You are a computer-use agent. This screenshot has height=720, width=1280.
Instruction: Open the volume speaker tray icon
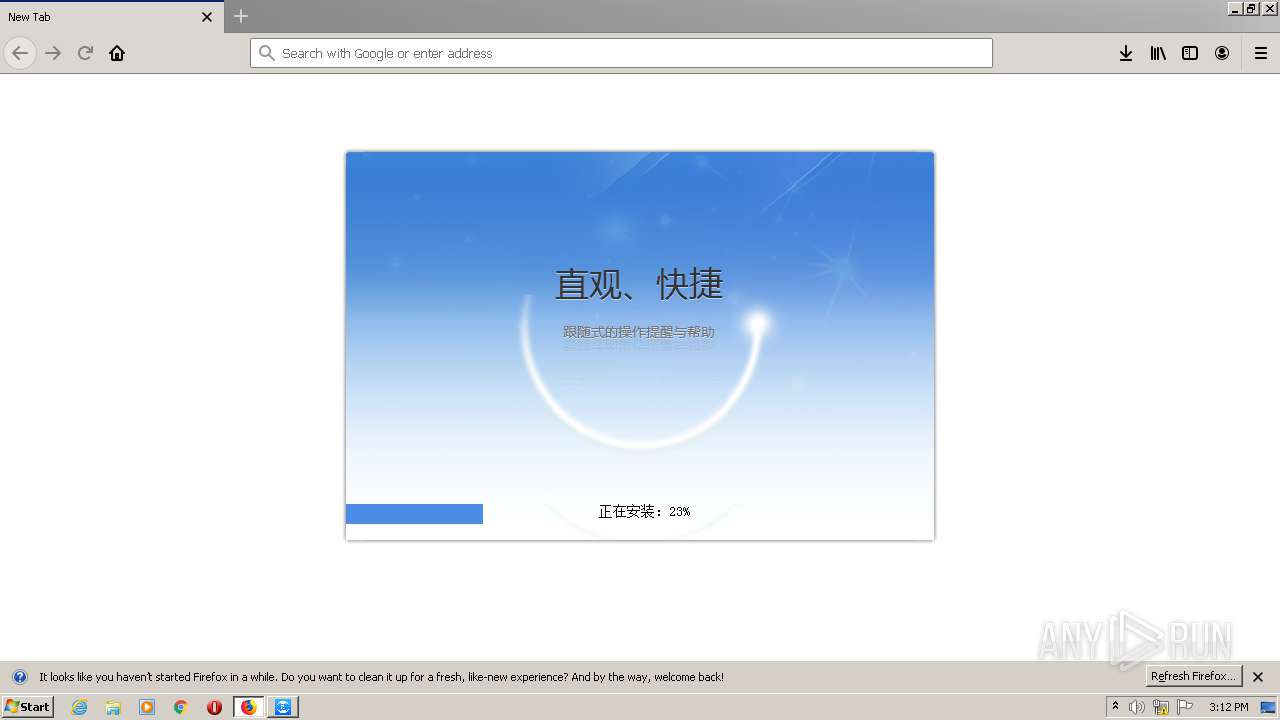coord(1137,707)
